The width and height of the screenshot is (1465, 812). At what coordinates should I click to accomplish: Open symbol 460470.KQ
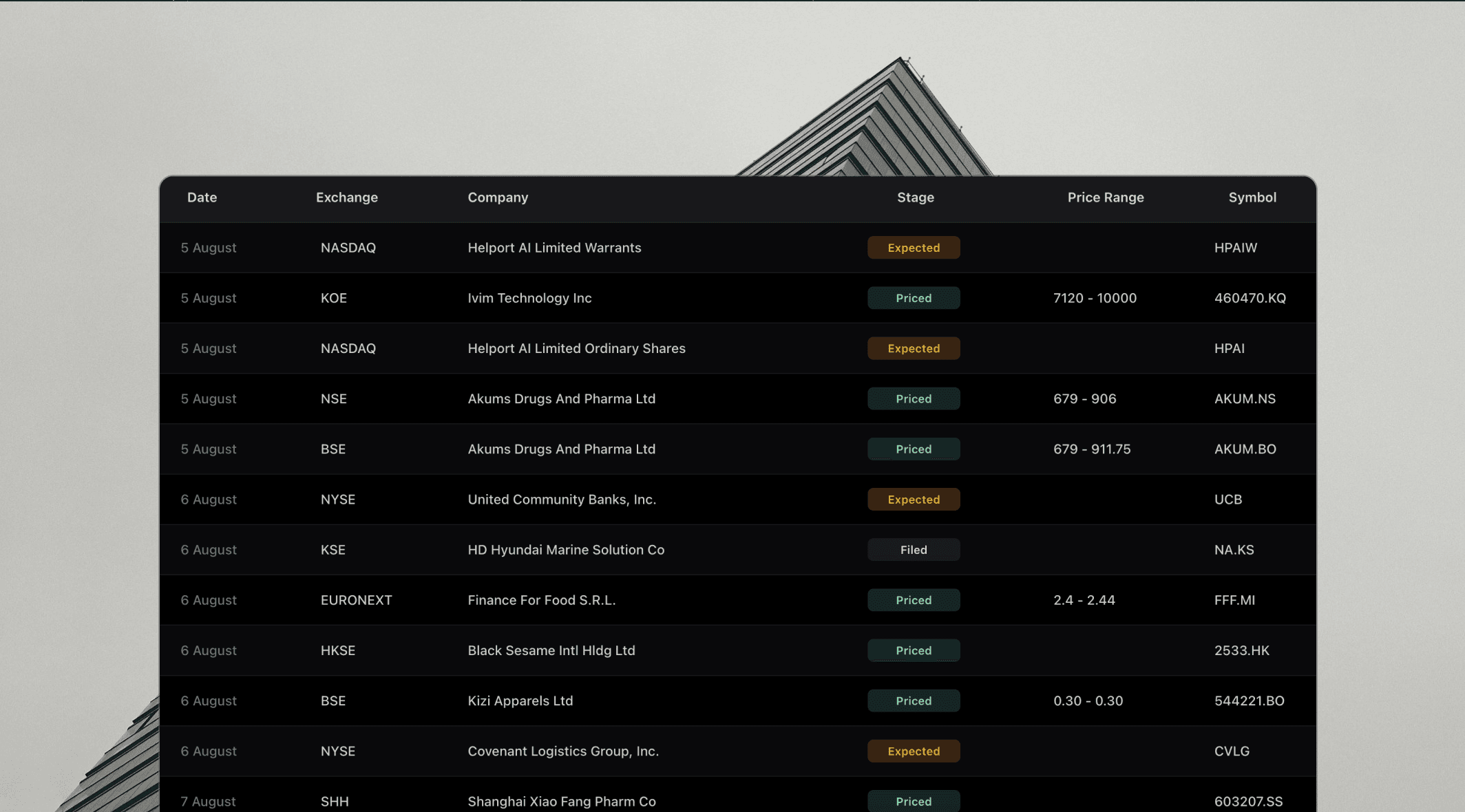1250,298
